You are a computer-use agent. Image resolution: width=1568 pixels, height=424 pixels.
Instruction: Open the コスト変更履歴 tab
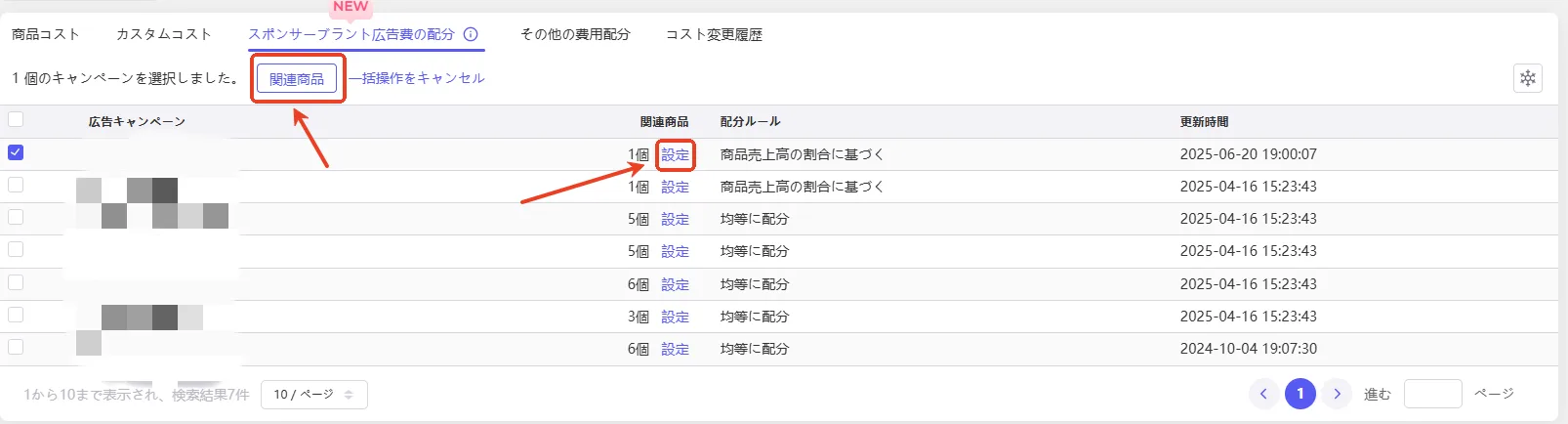point(714,34)
